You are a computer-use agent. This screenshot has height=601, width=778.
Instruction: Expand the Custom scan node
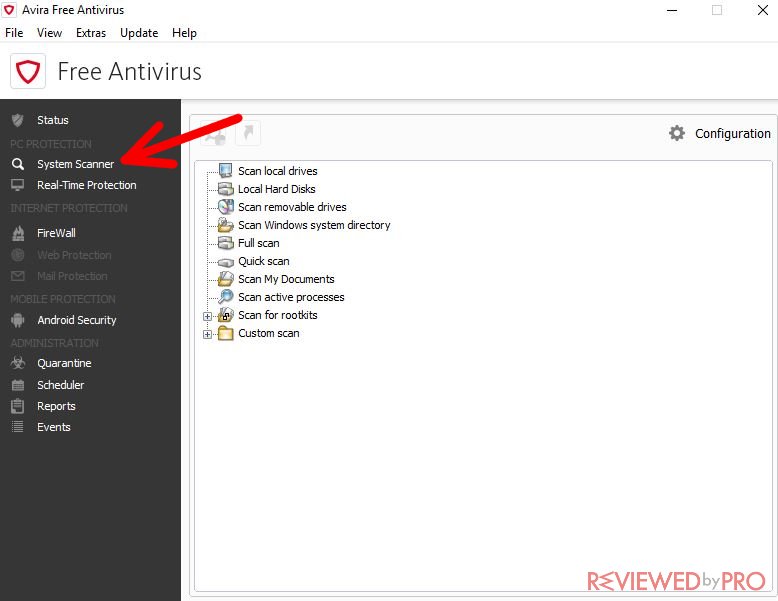coord(207,334)
